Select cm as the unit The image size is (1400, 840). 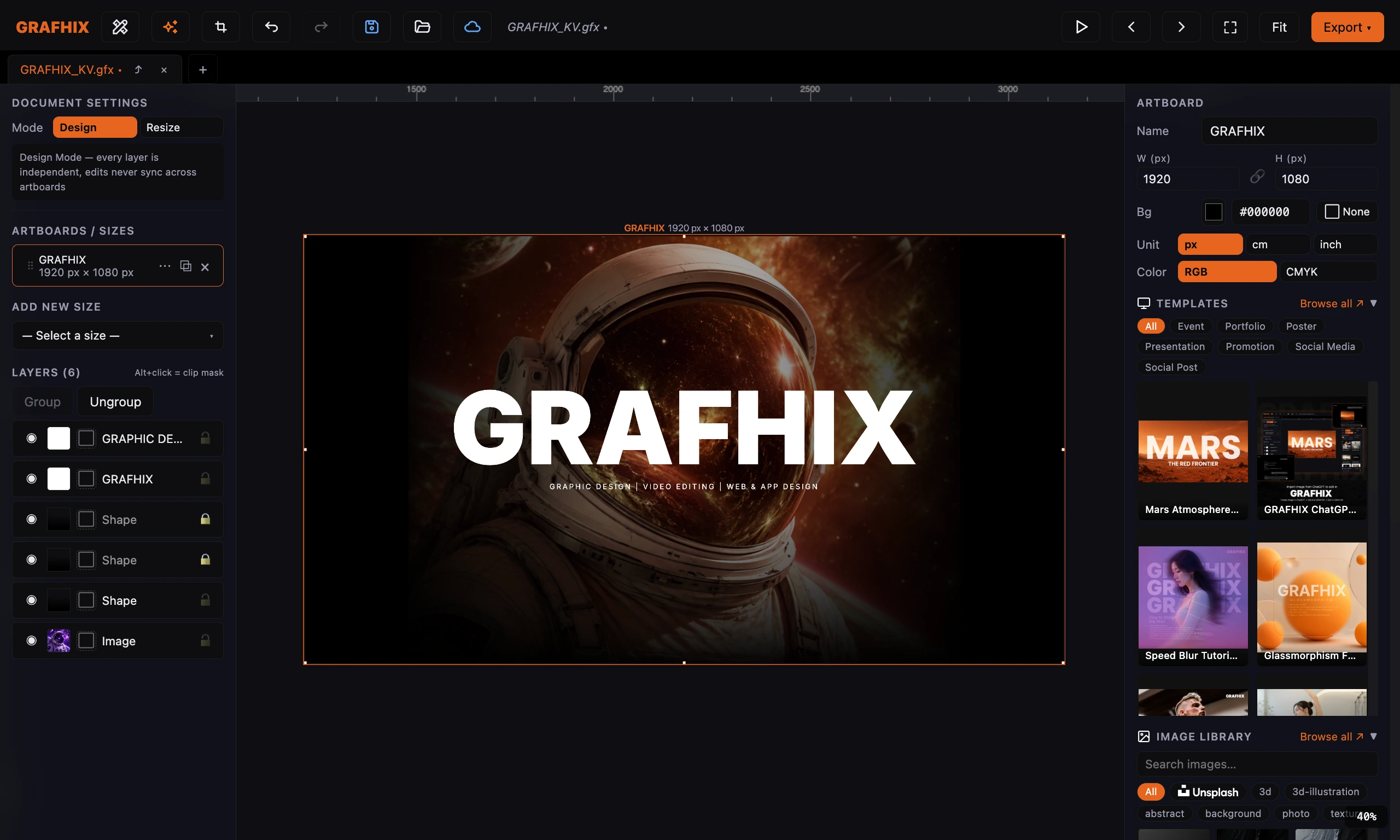point(1277,244)
